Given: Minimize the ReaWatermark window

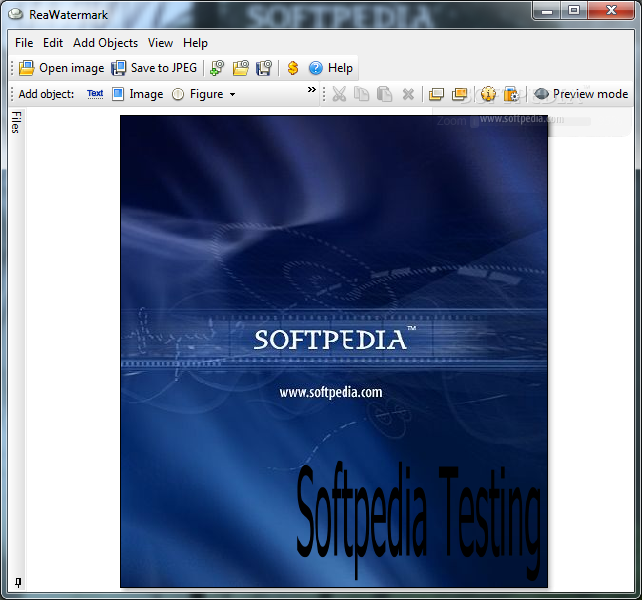Looking at the screenshot, I should pyautogui.click(x=547, y=11).
